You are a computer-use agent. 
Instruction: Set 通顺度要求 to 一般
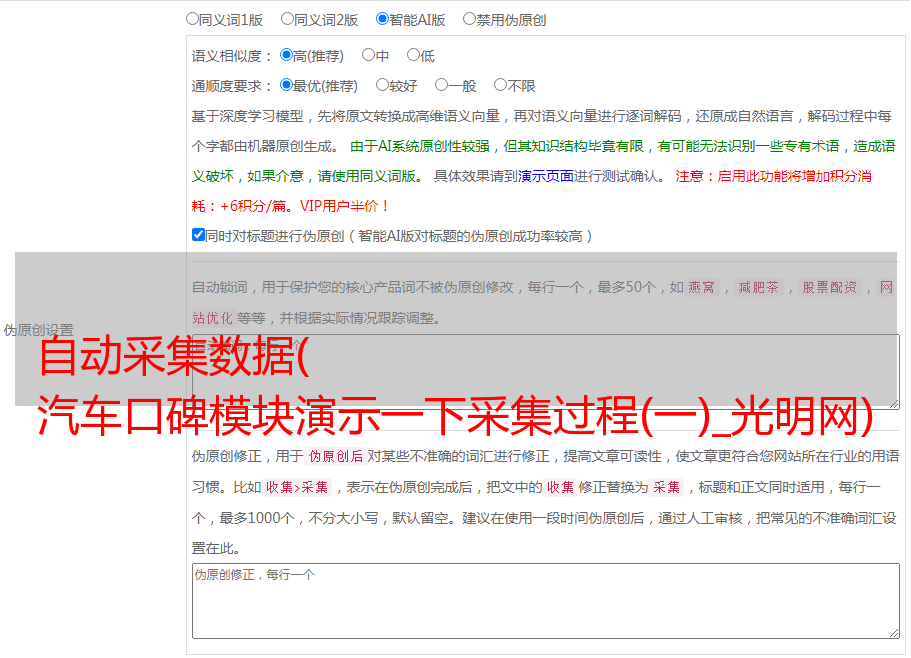[442, 85]
